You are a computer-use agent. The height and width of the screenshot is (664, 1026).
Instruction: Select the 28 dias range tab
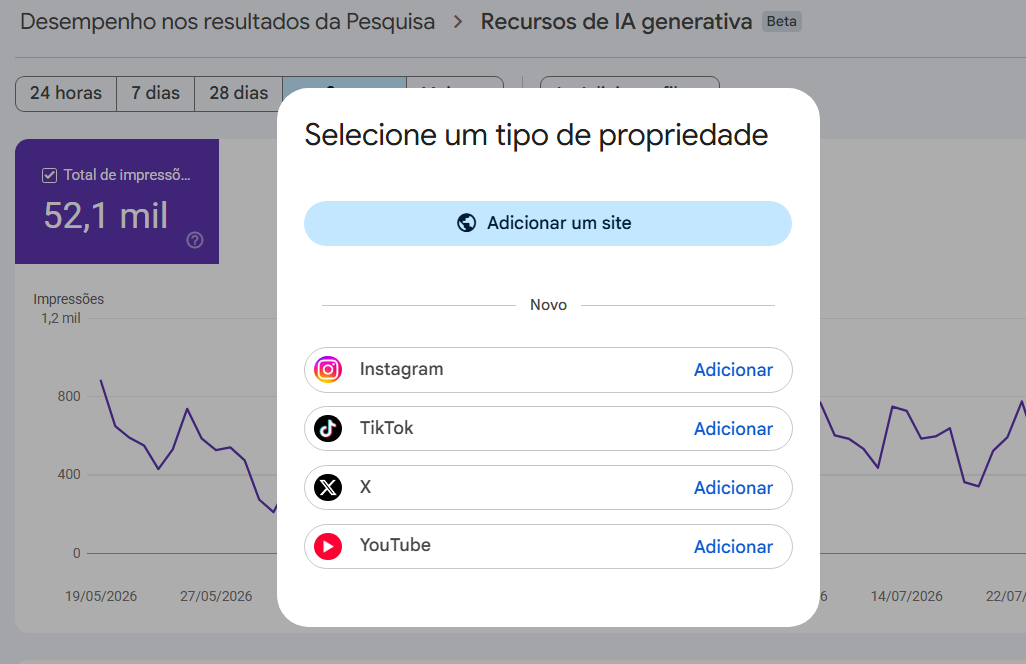click(x=239, y=94)
